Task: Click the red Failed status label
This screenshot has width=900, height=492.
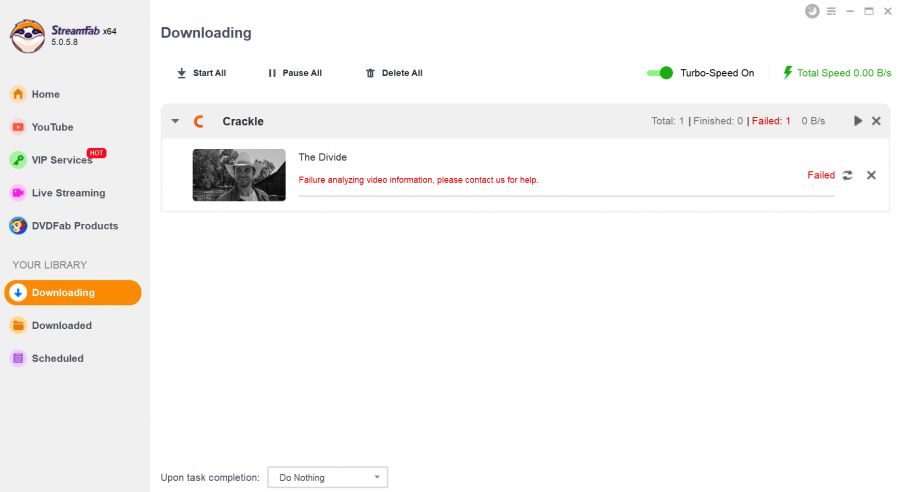Action: (x=821, y=175)
